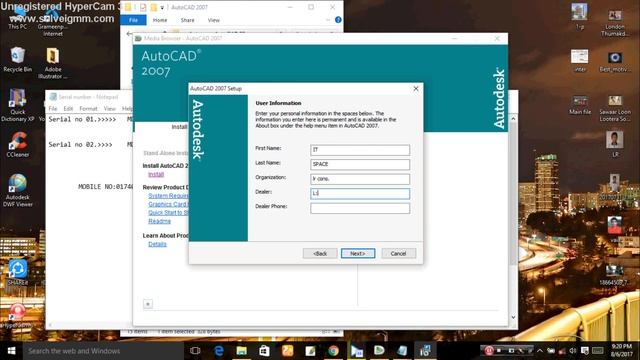Open Windows Start button

[11, 351]
